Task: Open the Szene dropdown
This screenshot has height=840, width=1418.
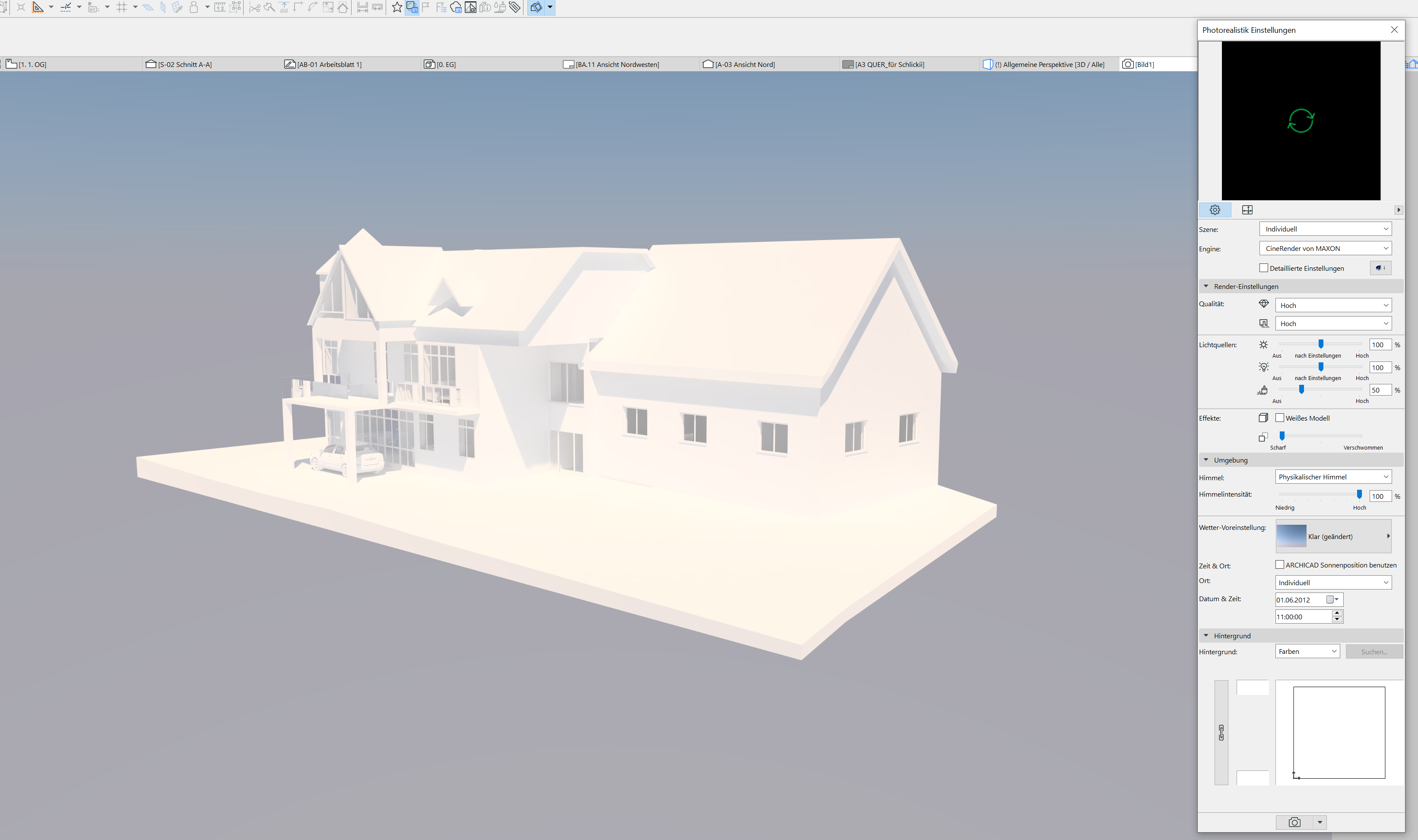Action: 1325,229
